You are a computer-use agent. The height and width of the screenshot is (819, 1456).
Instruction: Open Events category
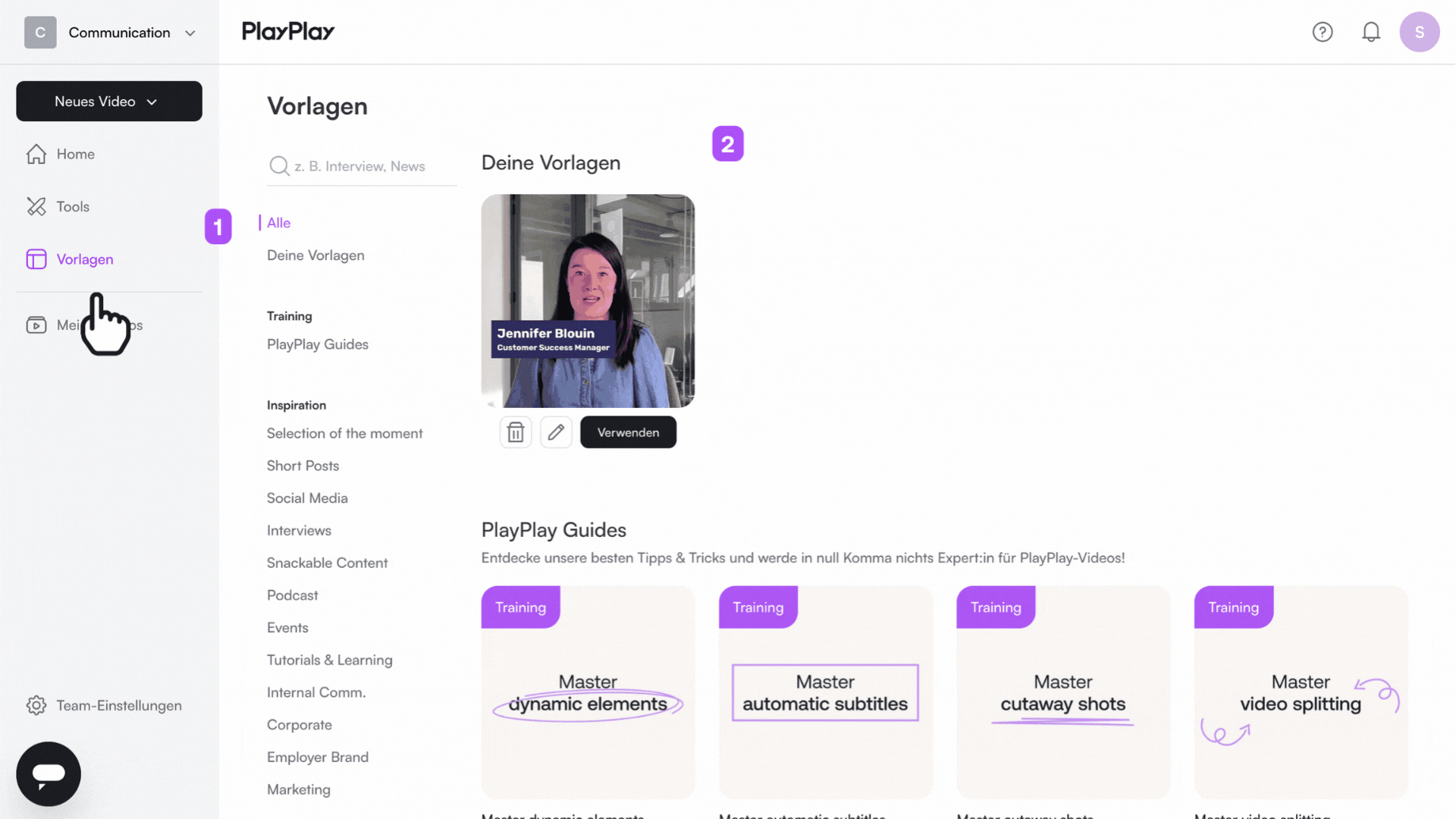pyautogui.click(x=287, y=628)
